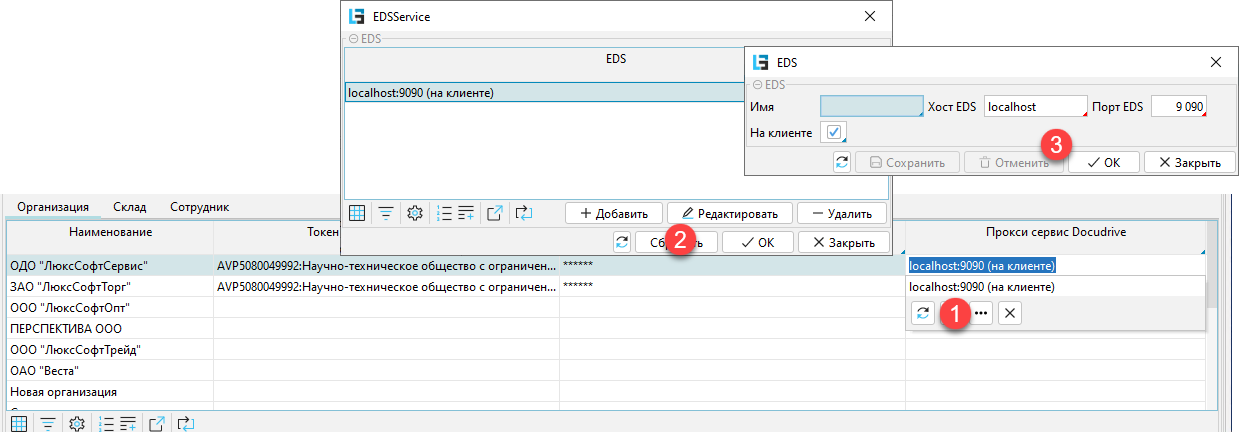Uncheck the "На клиенте" checkbox
The height and width of the screenshot is (432, 1239).
pos(834,132)
